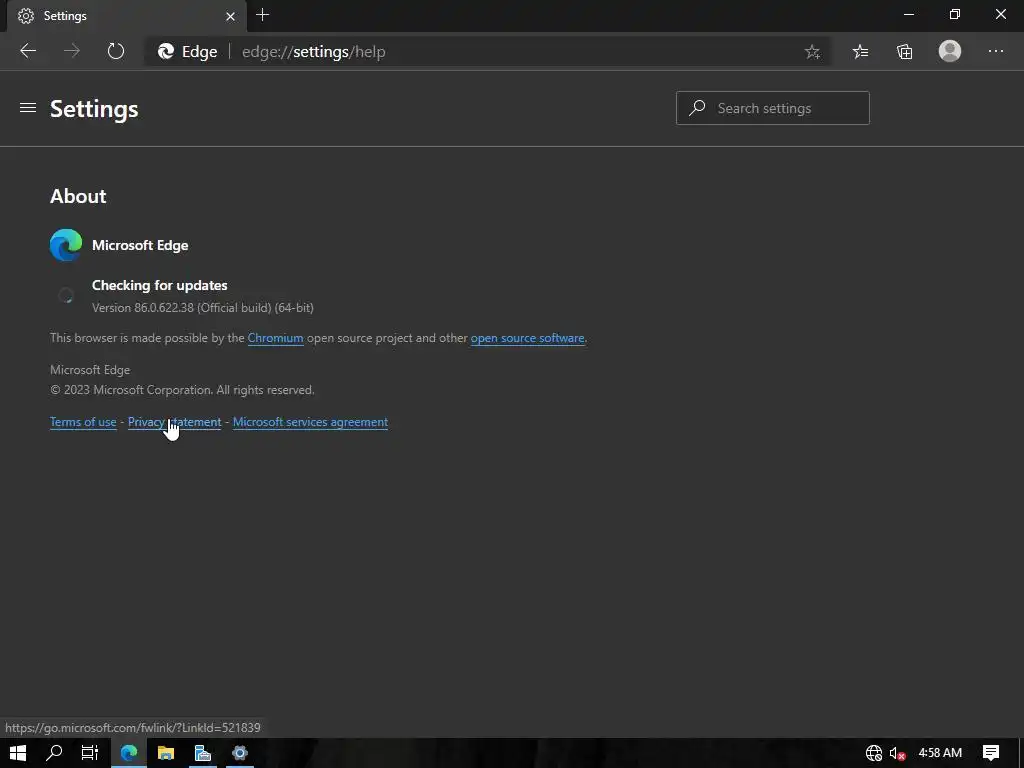Open File Explorer from the taskbar

(x=166, y=753)
